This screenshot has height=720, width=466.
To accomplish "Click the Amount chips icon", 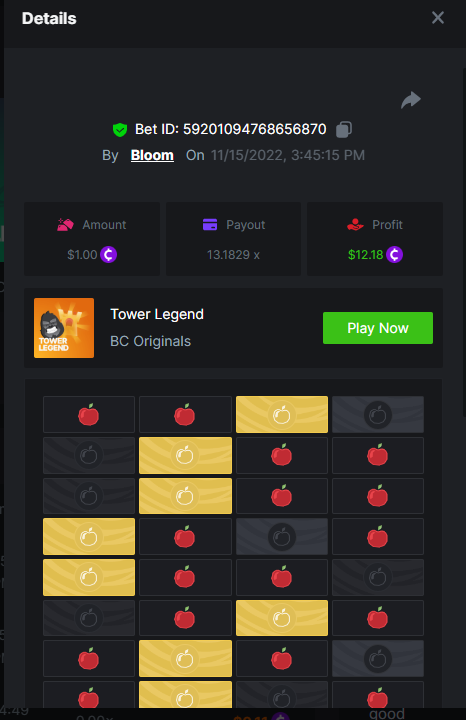I will (x=65, y=225).
